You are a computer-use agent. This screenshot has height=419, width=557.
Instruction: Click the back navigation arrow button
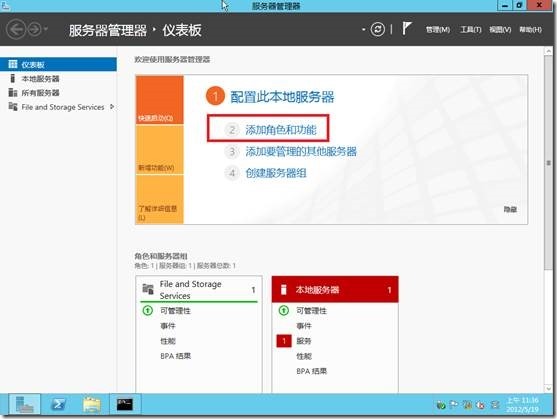(16, 29)
